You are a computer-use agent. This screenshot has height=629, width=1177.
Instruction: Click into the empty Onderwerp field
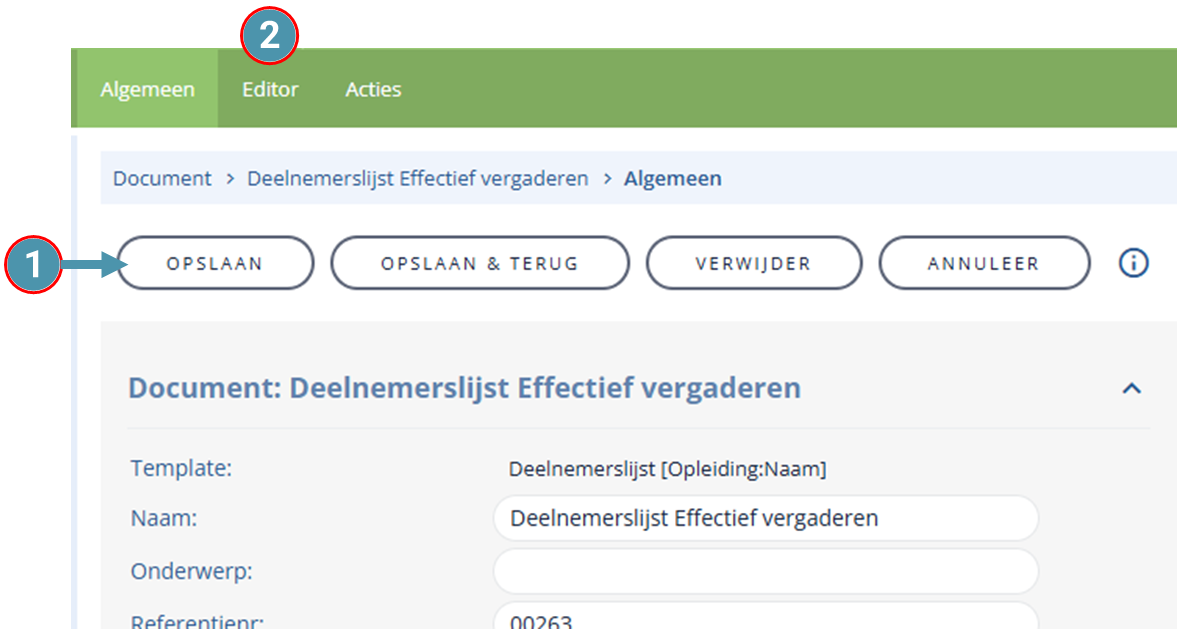(766, 571)
